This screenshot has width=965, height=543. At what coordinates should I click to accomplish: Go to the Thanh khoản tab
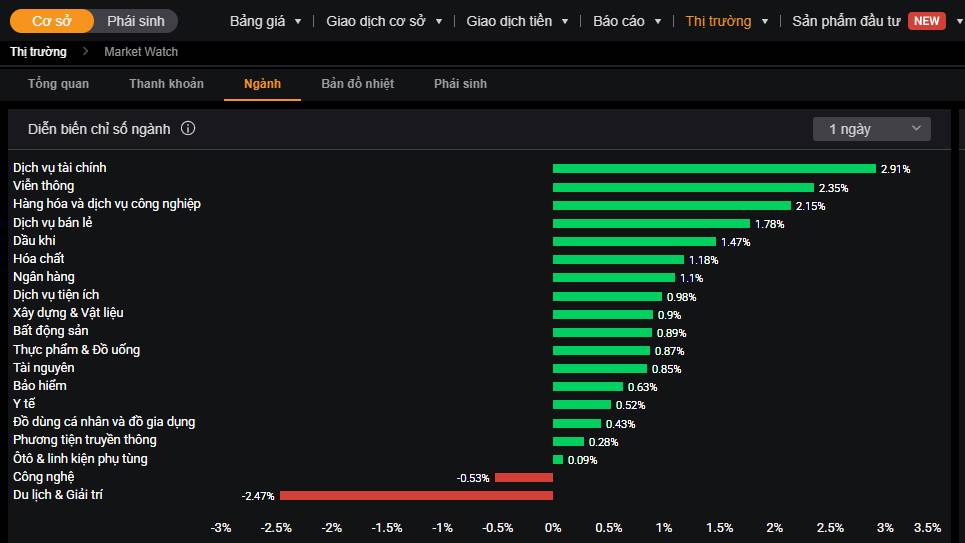[x=166, y=84]
